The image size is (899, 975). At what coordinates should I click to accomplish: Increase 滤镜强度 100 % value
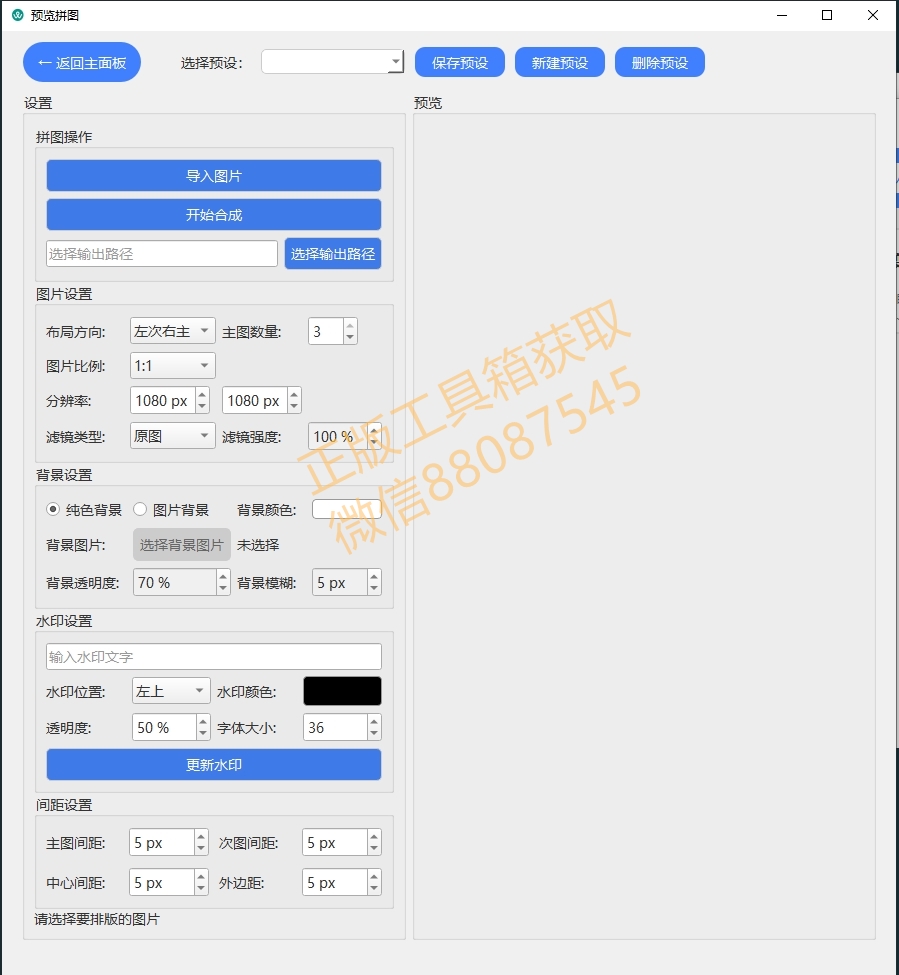coord(374,430)
